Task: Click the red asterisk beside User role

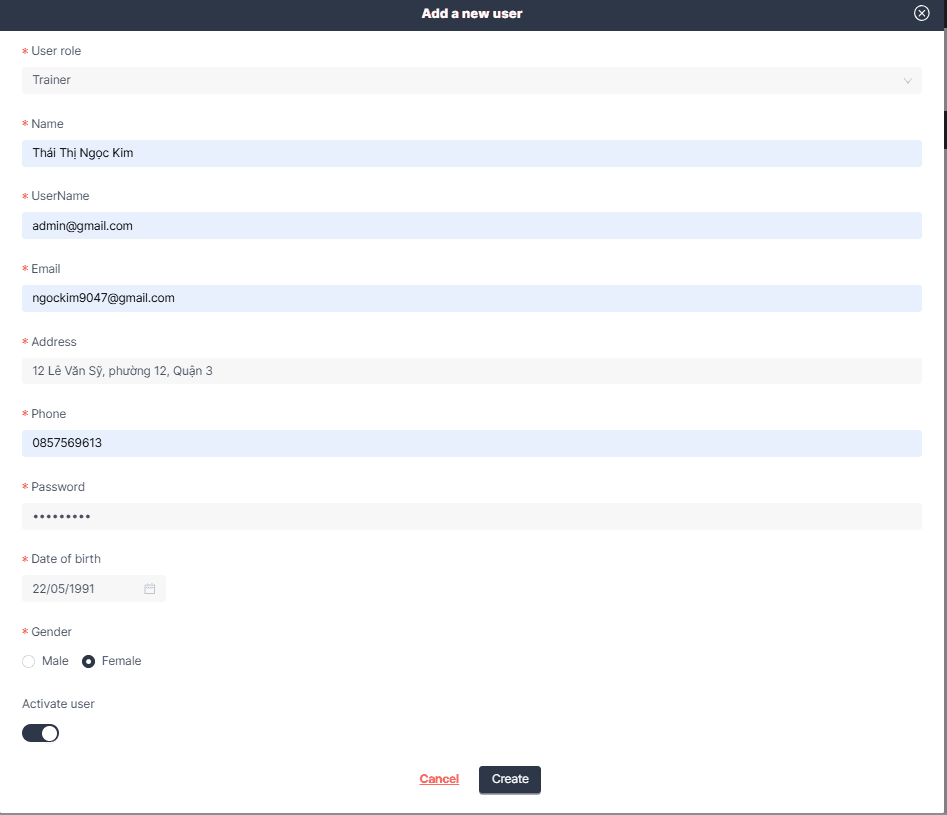Action: 24,51
